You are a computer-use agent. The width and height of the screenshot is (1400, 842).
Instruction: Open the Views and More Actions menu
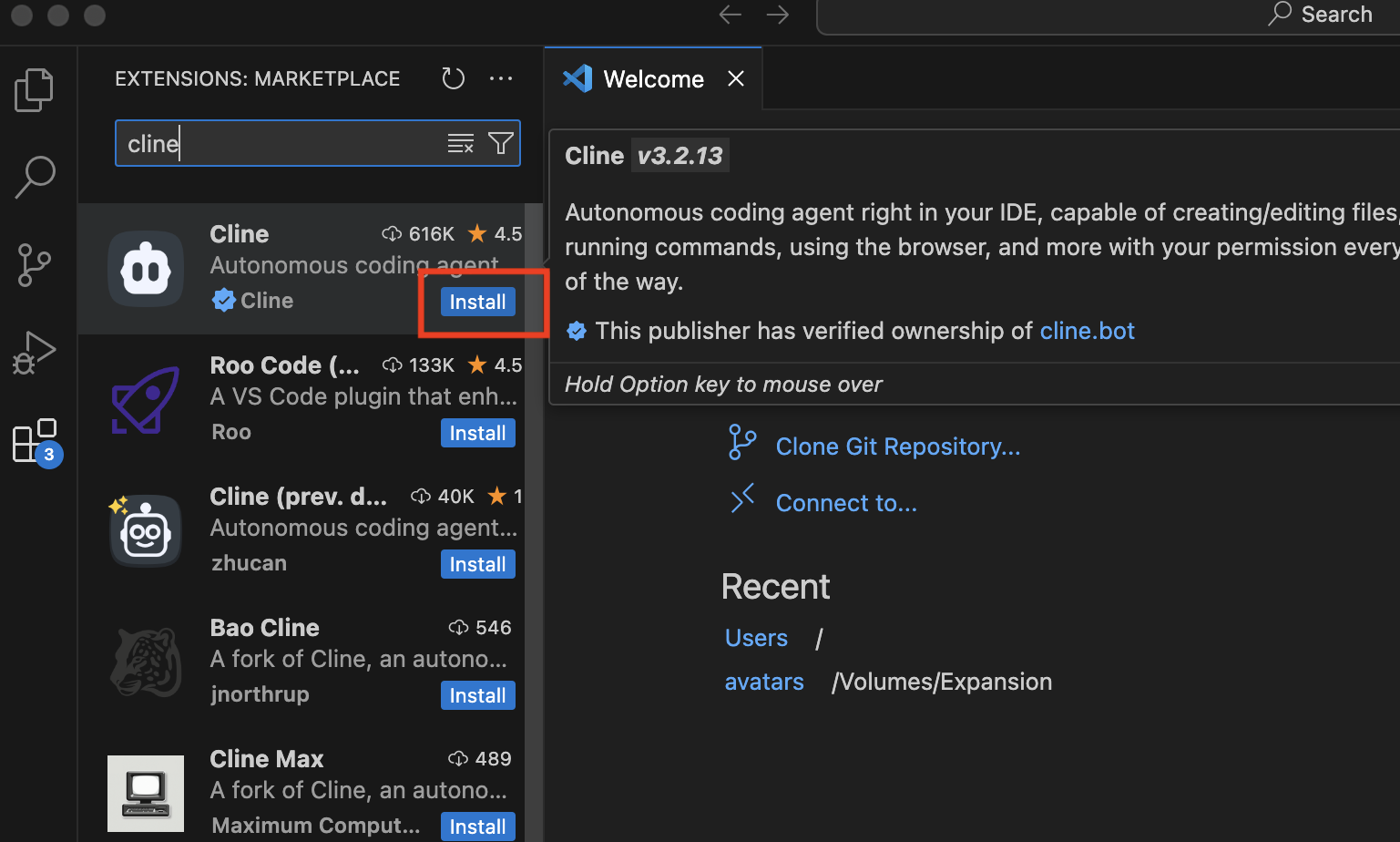coord(501,79)
